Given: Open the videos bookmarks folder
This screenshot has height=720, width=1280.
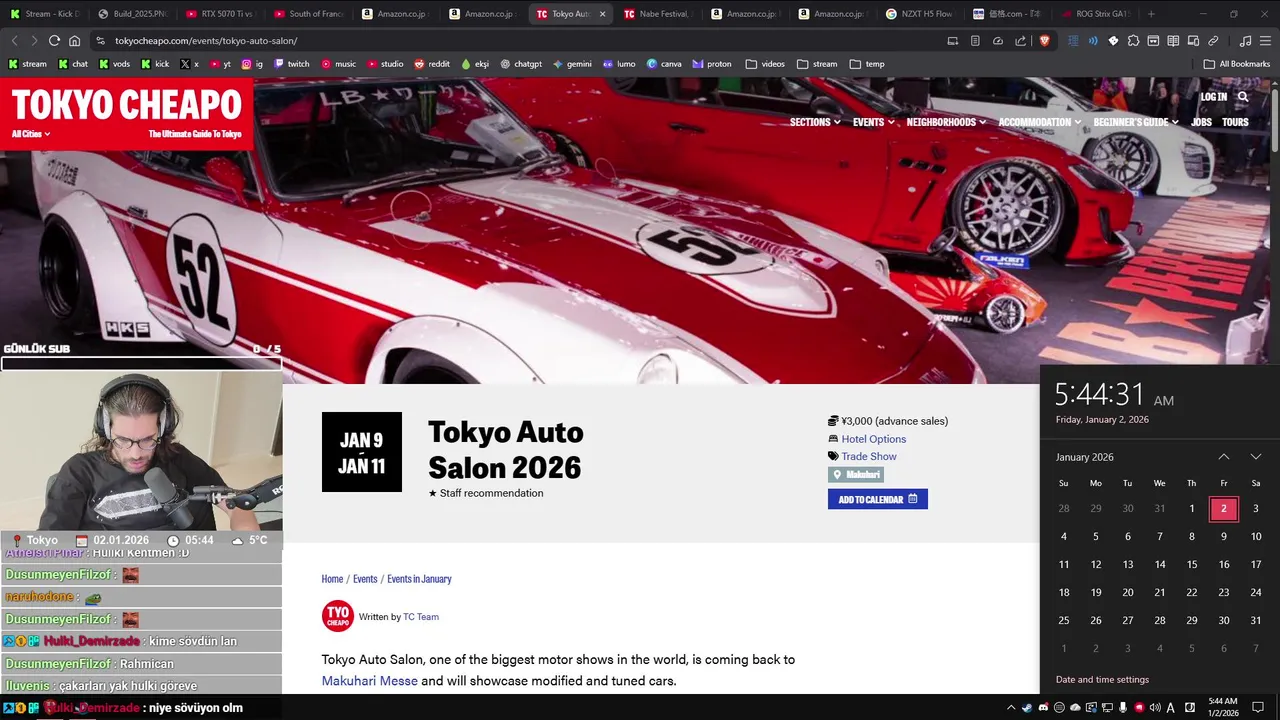Looking at the screenshot, I should click(765, 64).
